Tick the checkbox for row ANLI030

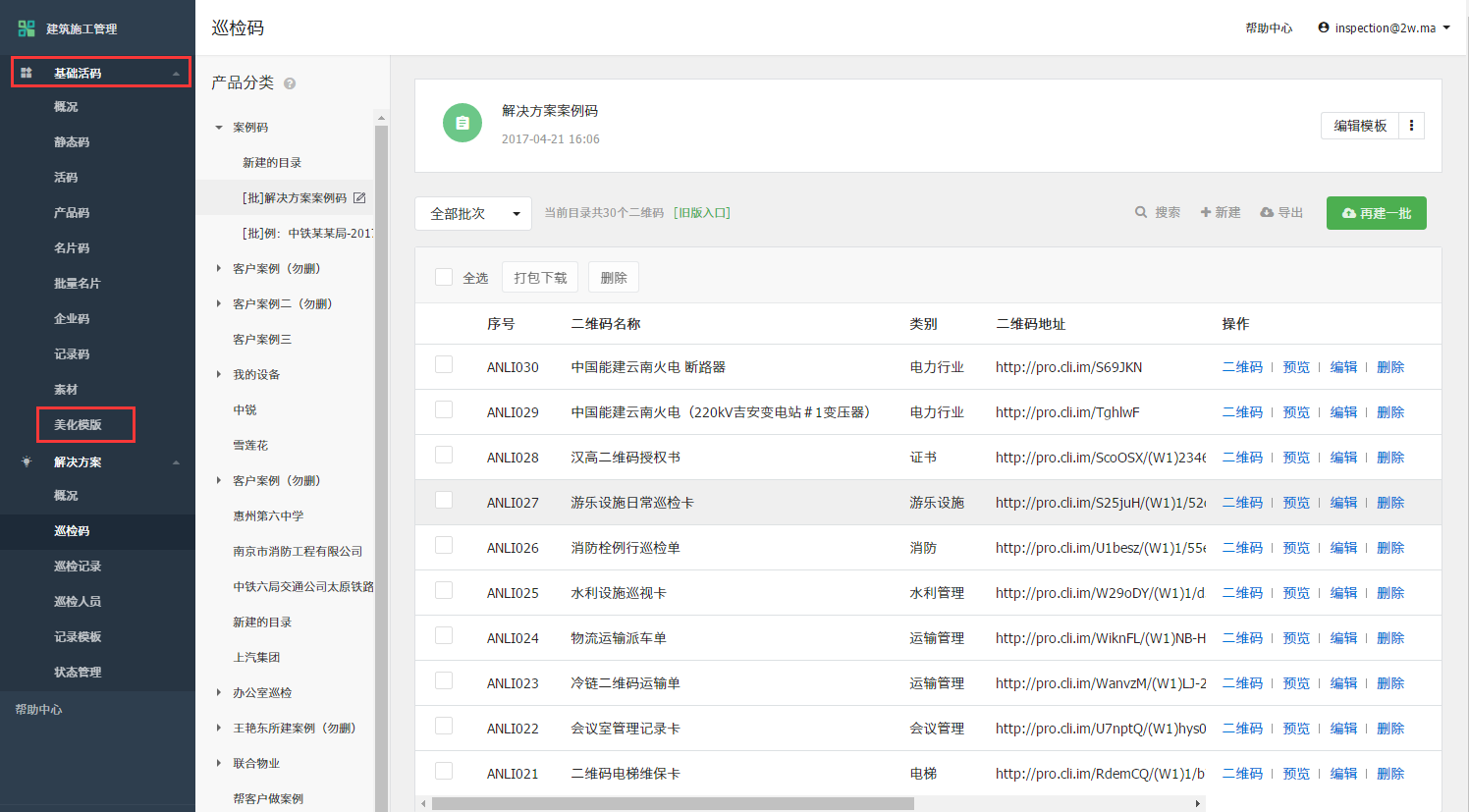click(x=444, y=365)
